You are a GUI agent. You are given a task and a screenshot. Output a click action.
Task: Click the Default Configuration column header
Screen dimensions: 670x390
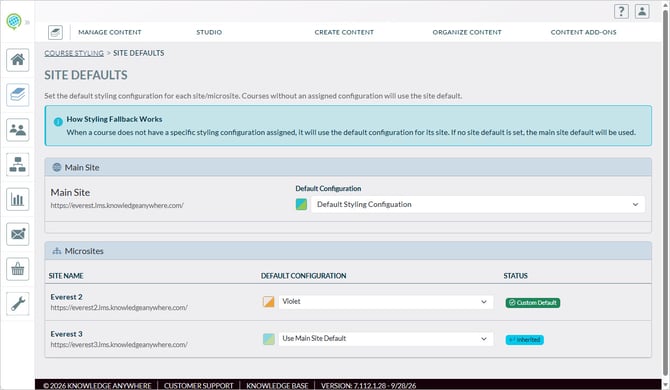click(303, 276)
